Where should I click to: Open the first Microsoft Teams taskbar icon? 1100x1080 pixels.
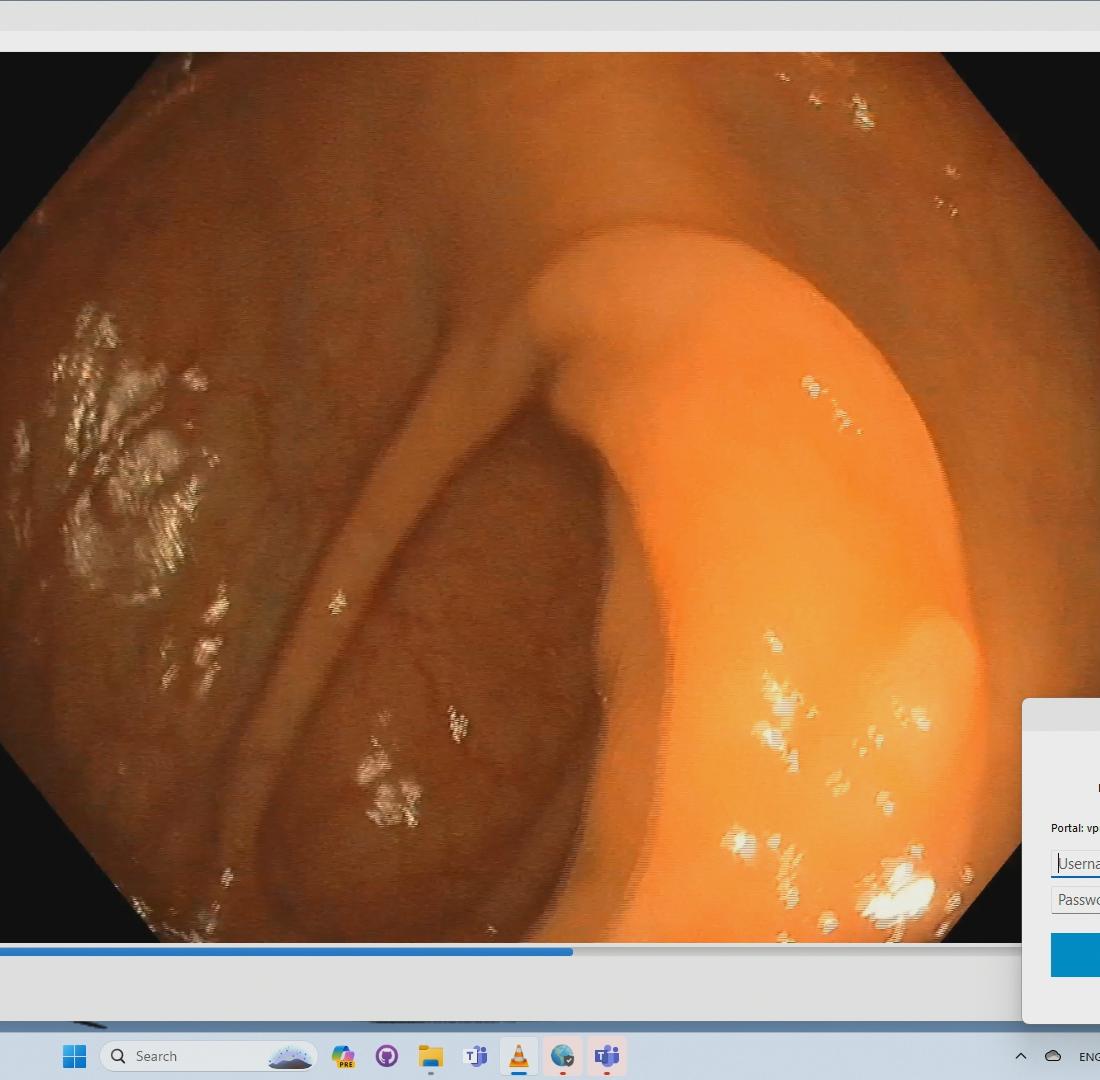(x=475, y=1056)
